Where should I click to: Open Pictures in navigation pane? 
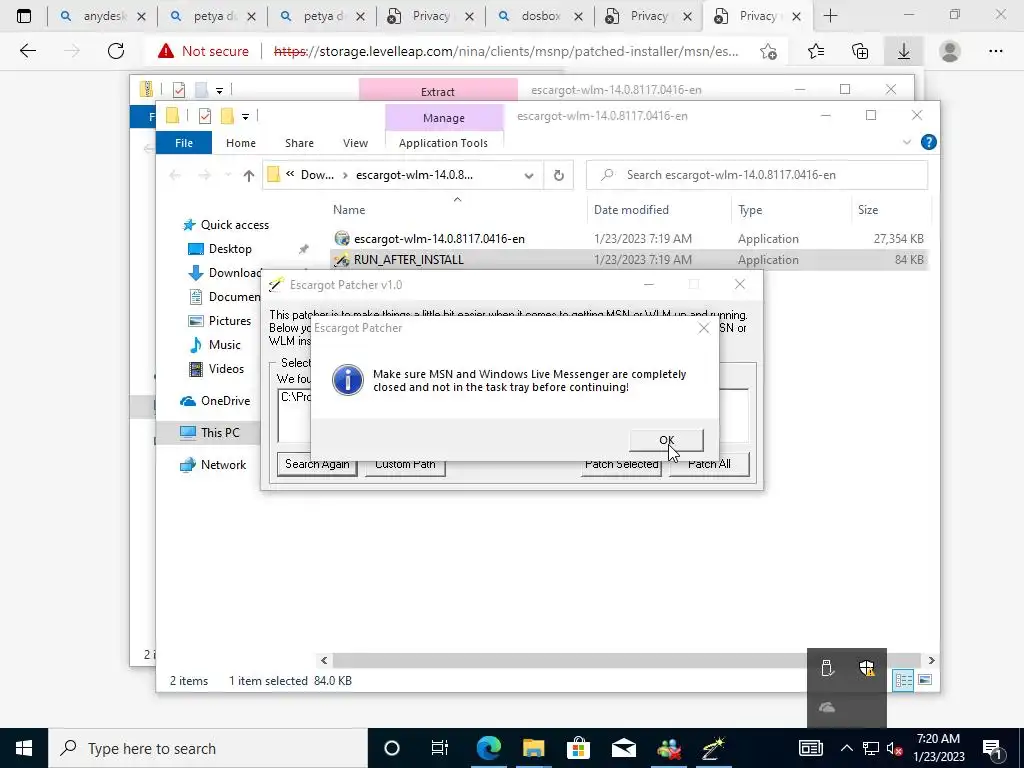point(229,321)
